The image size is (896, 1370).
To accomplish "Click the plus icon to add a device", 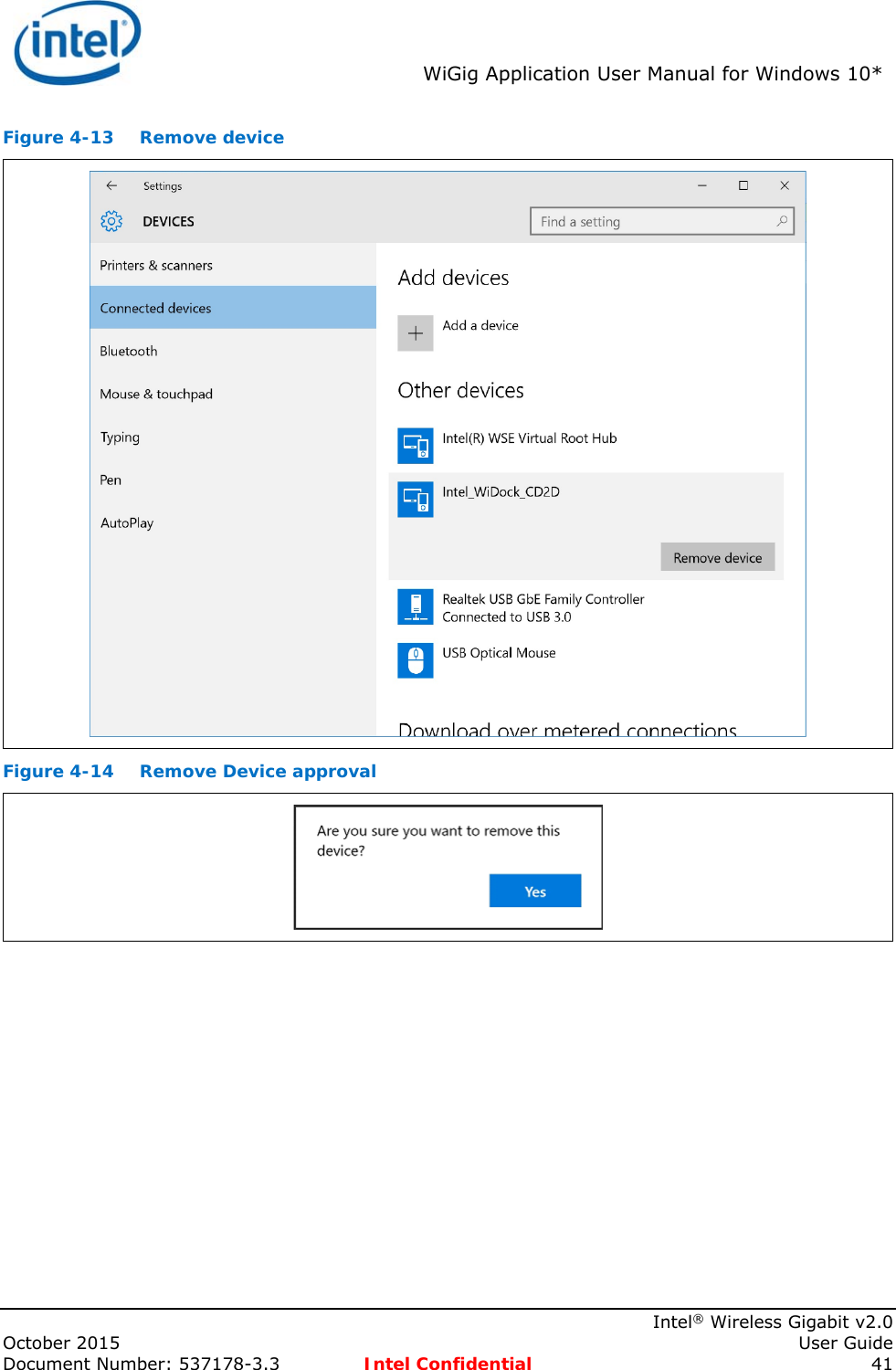I will click(416, 333).
